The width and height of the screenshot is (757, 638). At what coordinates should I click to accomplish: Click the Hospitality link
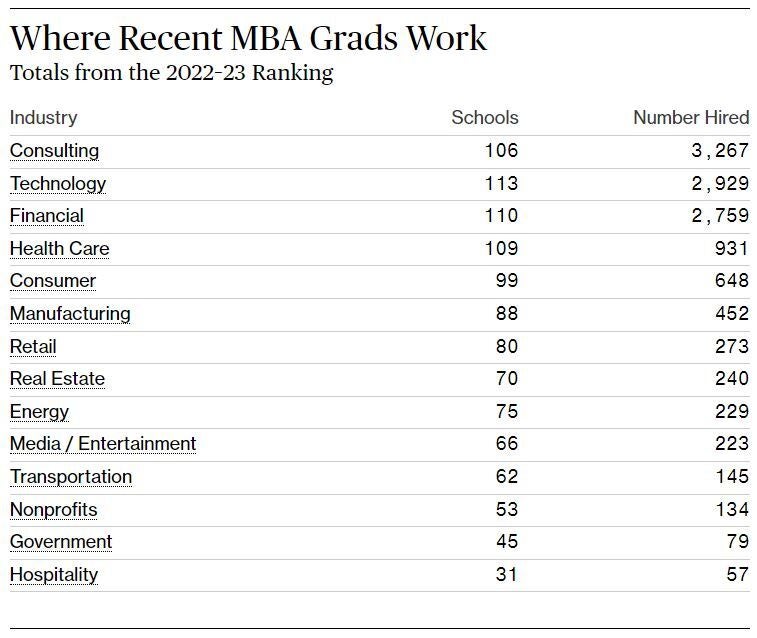point(54,575)
